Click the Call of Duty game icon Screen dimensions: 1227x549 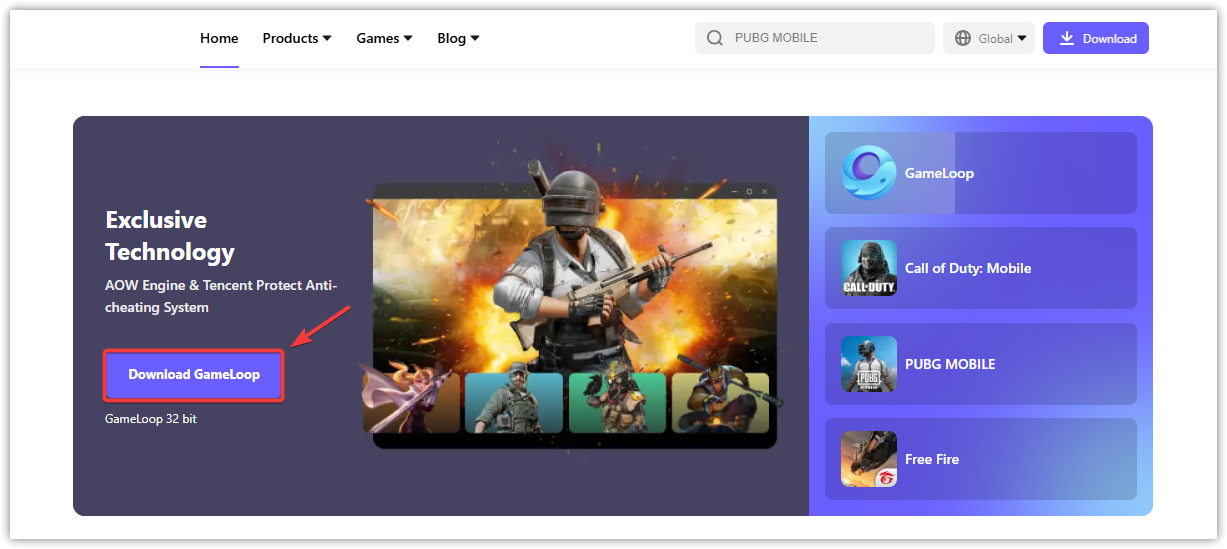[869, 268]
